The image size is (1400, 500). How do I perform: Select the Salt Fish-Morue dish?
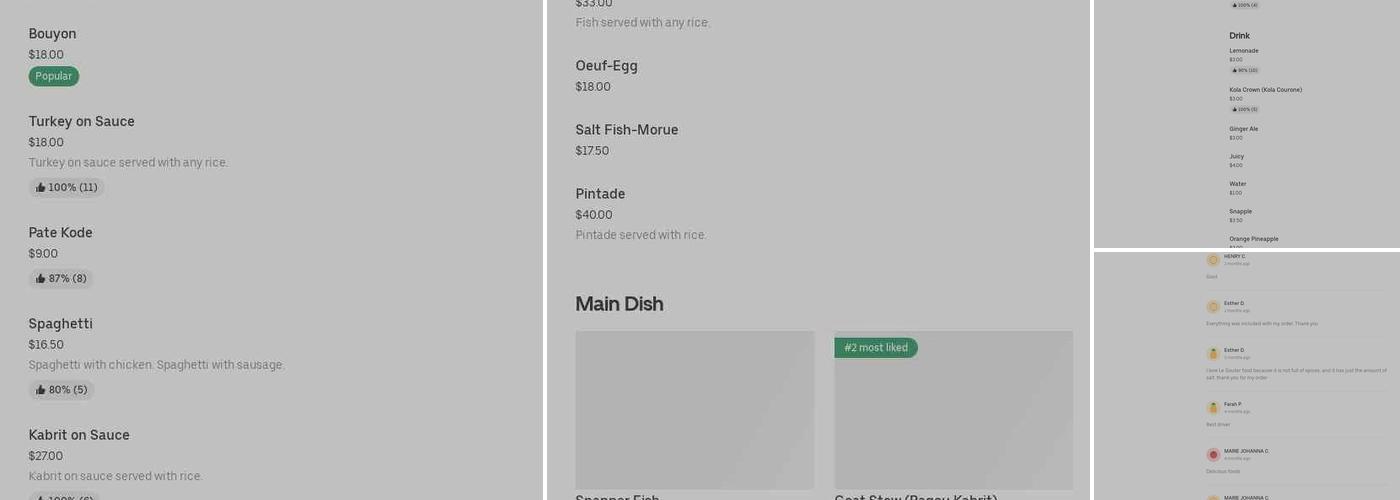(626, 130)
